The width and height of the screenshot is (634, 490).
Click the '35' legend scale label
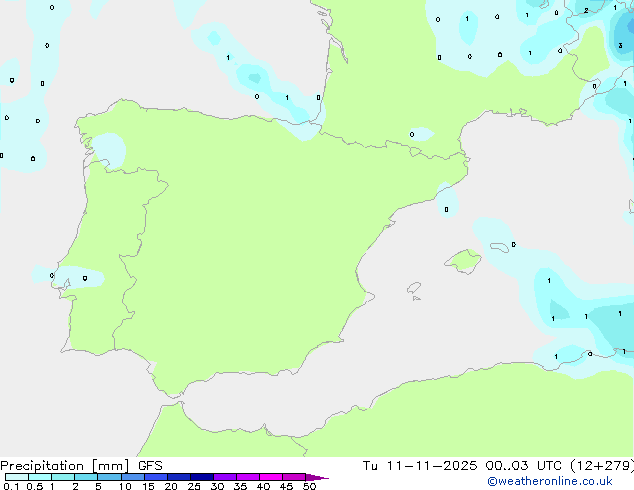coord(240,486)
